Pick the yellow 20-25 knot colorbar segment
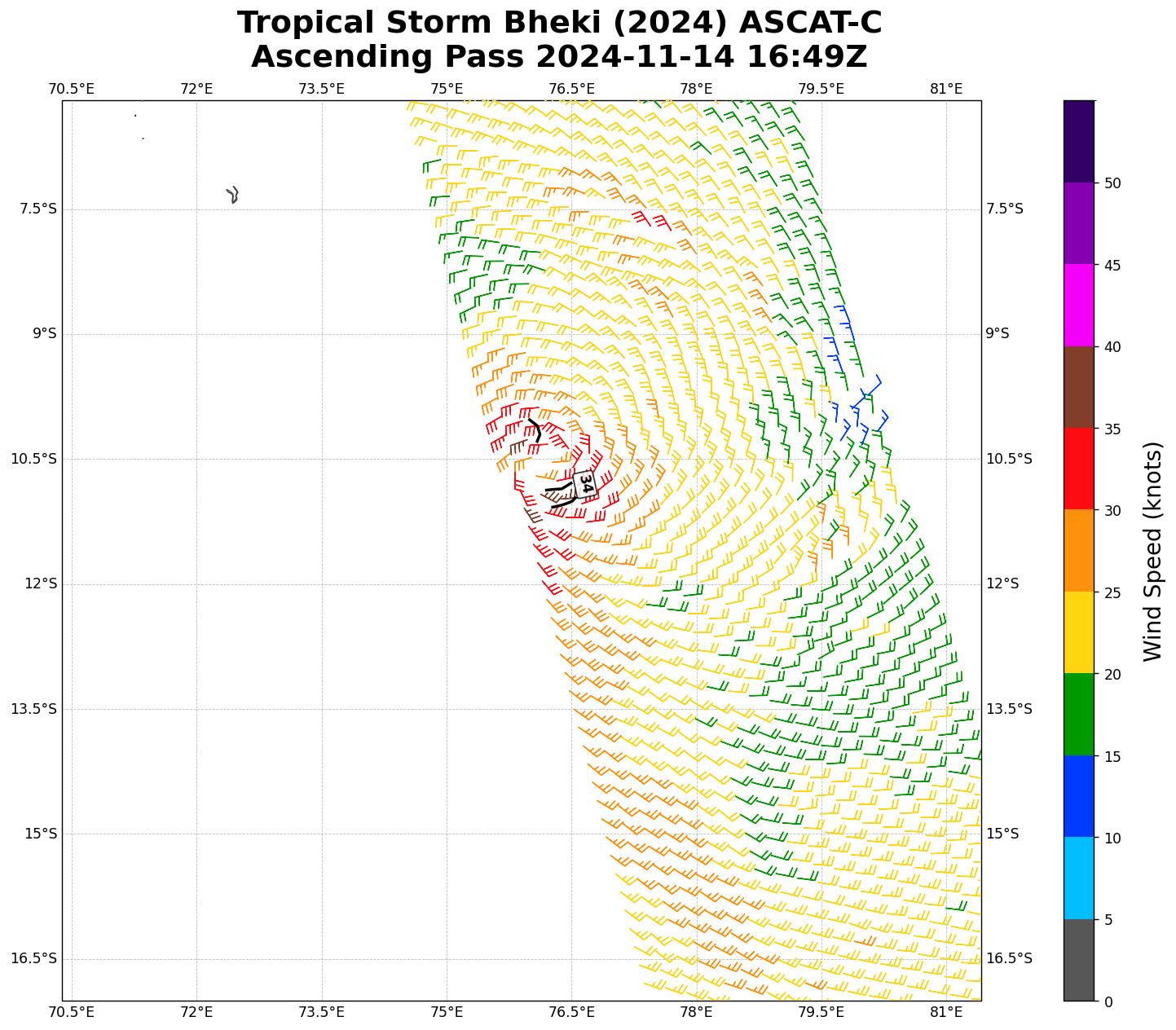The width and height of the screenshot is (1176, 1030). pos(1079,632)
